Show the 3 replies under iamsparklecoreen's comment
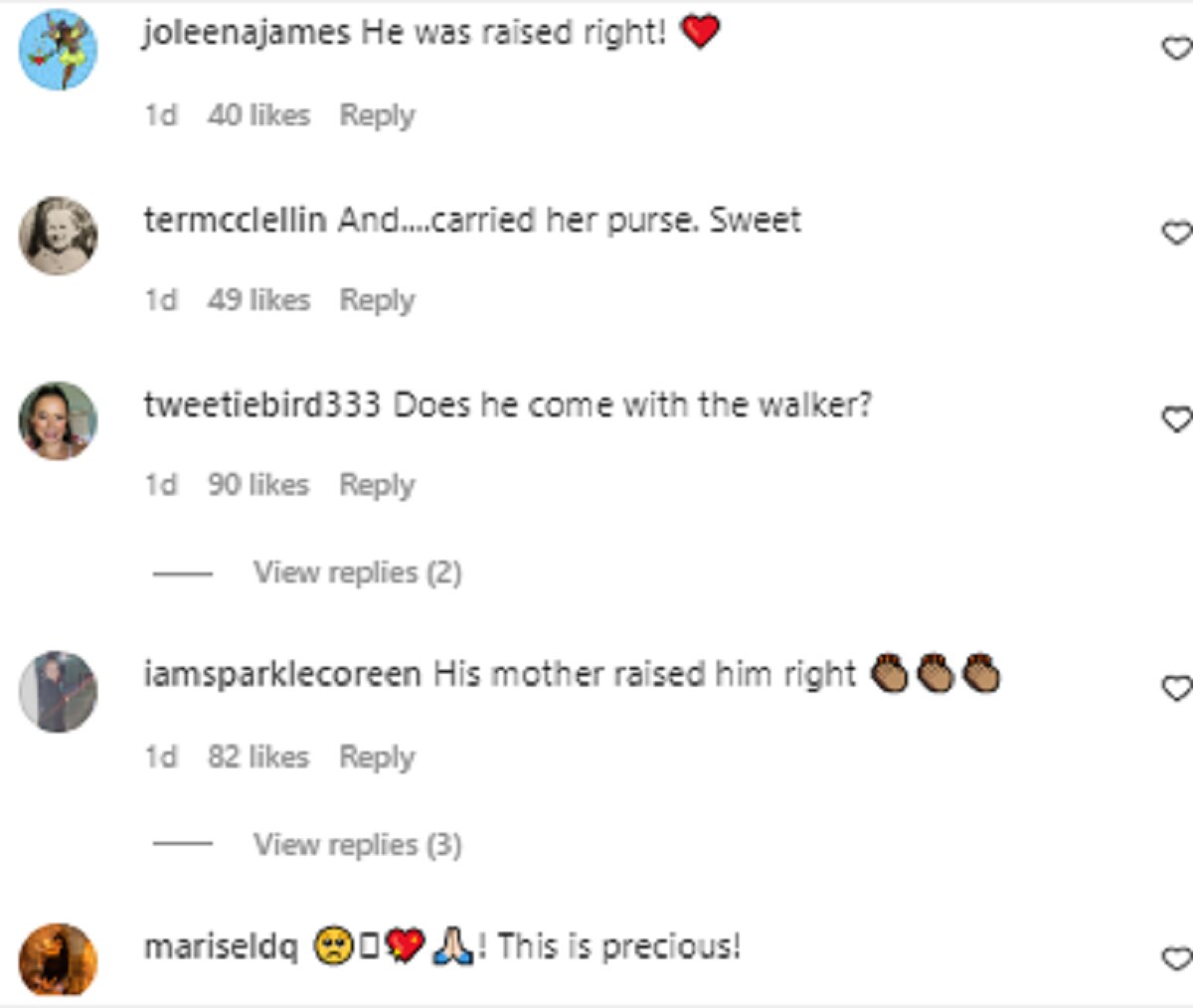Image resolution: width=1193 pixels, height=1008 pixels. [x=357, y=845]
